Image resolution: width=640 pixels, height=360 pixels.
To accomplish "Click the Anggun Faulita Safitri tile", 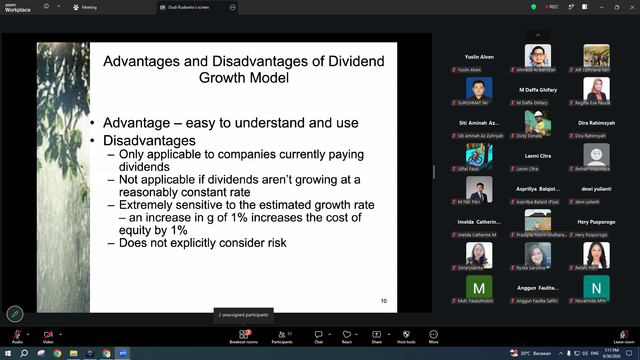I will click(538, 290).
